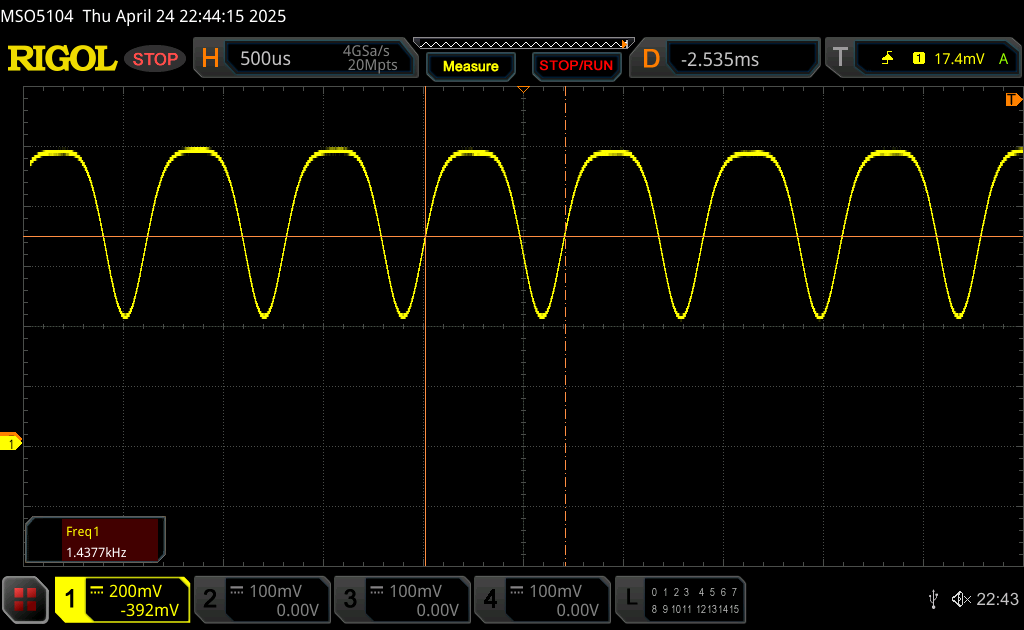Viewport: 1024px width, 630px height.
Task: Click the digital channels 0-15 listing
Action: tap(695, 601)
